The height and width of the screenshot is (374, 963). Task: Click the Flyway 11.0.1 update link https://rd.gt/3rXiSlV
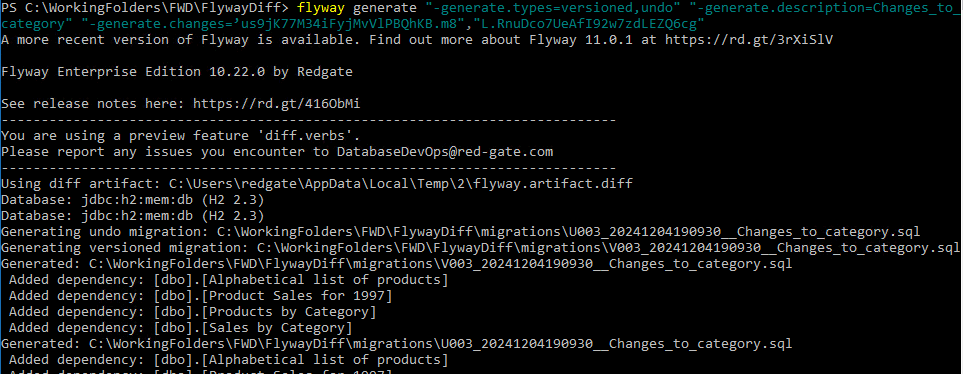click(x=749, y=40)
